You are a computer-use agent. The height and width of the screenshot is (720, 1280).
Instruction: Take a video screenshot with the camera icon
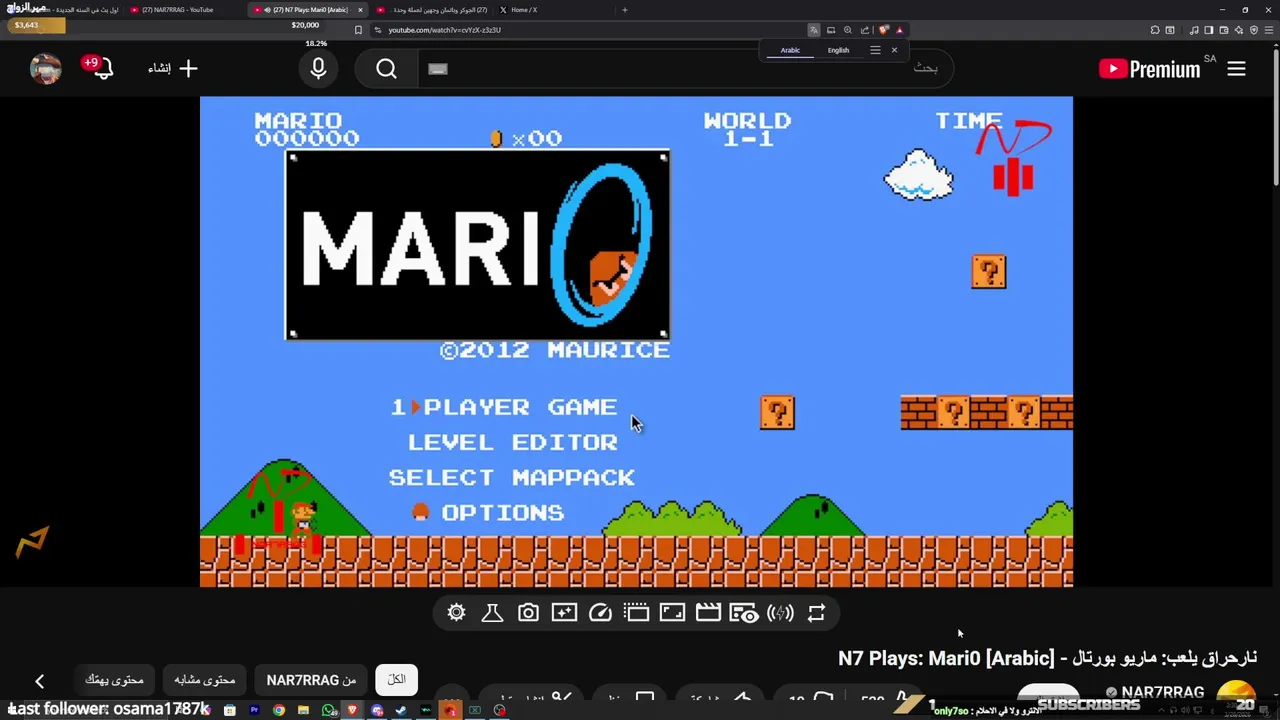(x=528, y=613)
